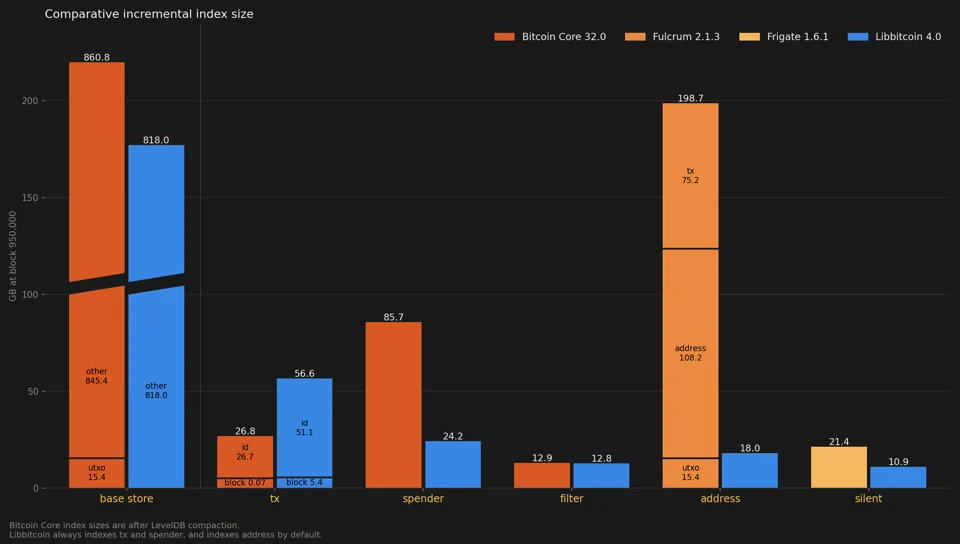Image resolution: width=960 pixels, height=544 pixels.
Task: Click the '18.0' address bar value
Action: point(750,448)
